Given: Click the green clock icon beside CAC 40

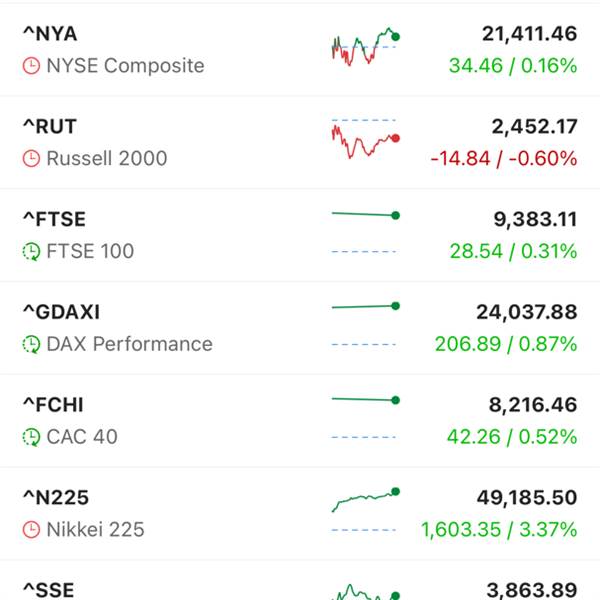Looking at the screenshot, I should click(31, 437).
